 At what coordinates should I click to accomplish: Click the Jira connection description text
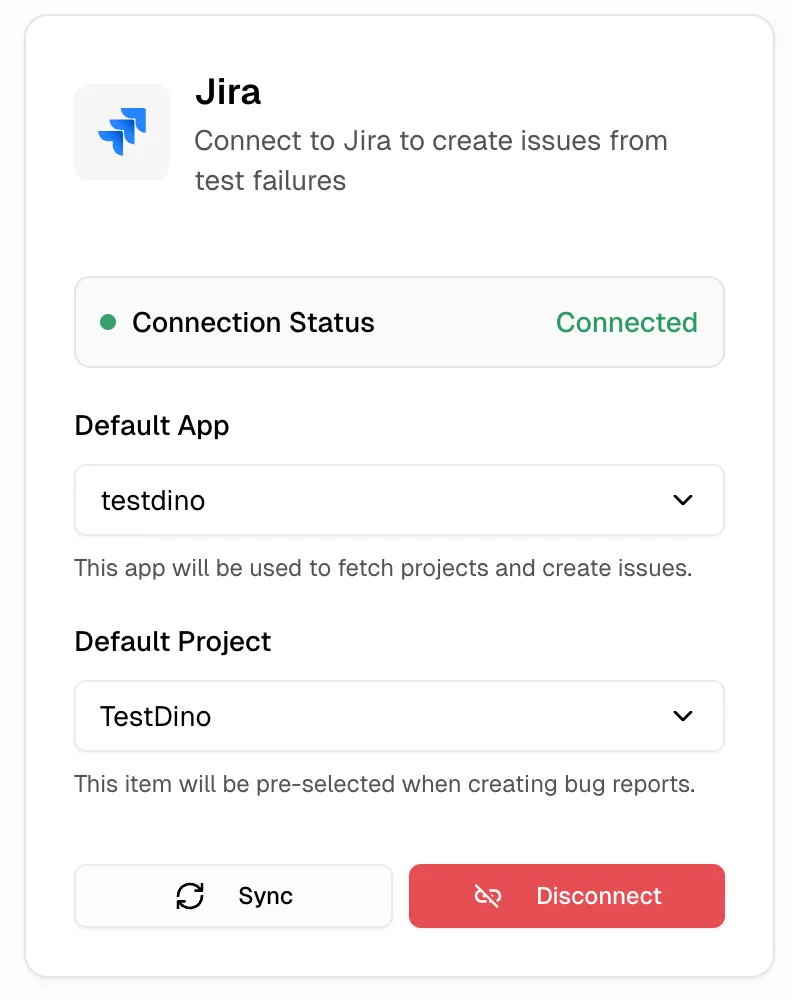pyautogui.click(x=431, y=160)
